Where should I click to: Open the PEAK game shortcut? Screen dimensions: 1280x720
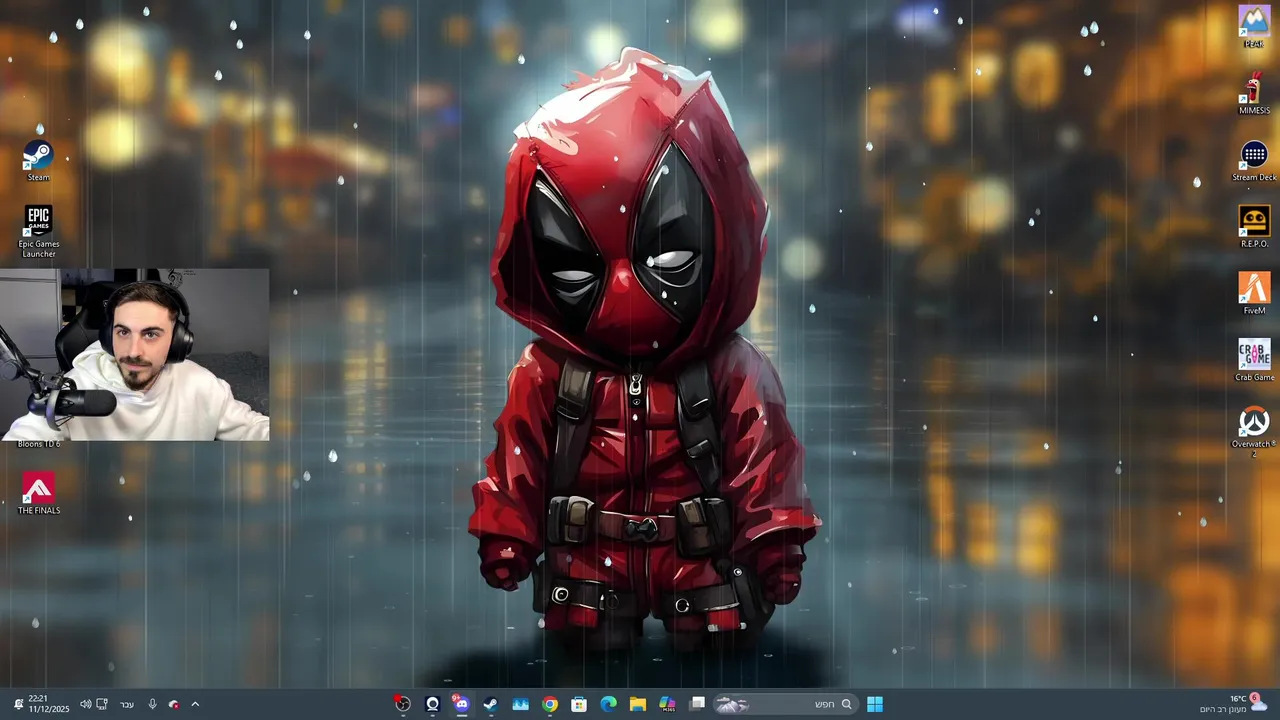1254,27
